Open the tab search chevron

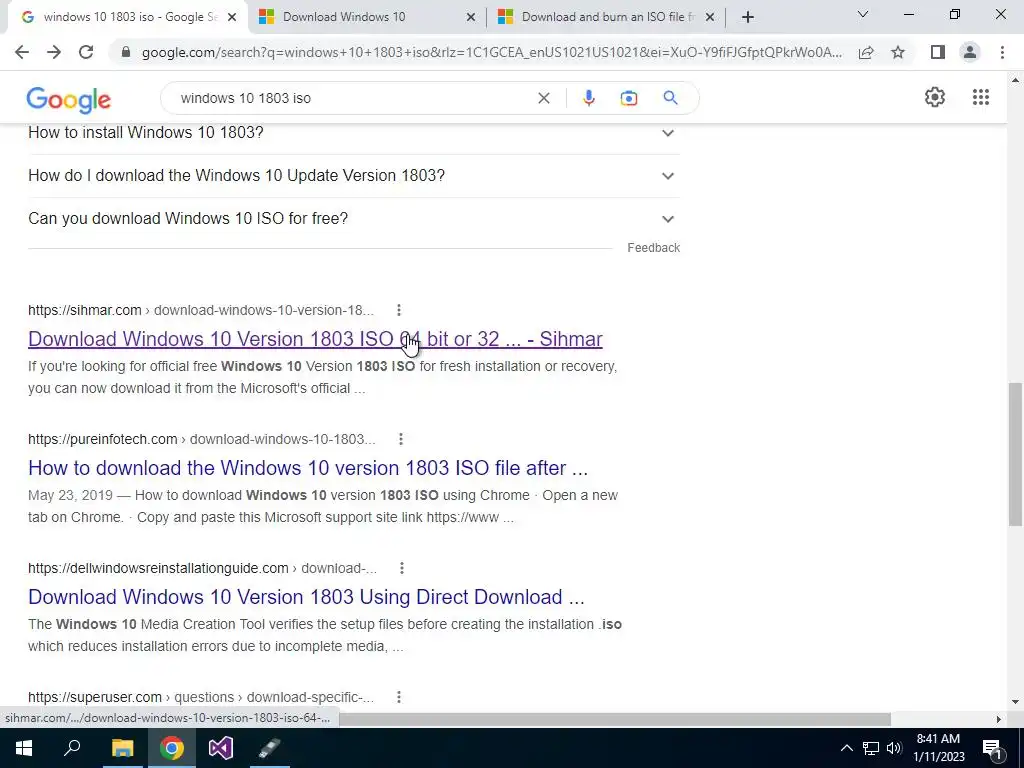click(x=863, y=14)
